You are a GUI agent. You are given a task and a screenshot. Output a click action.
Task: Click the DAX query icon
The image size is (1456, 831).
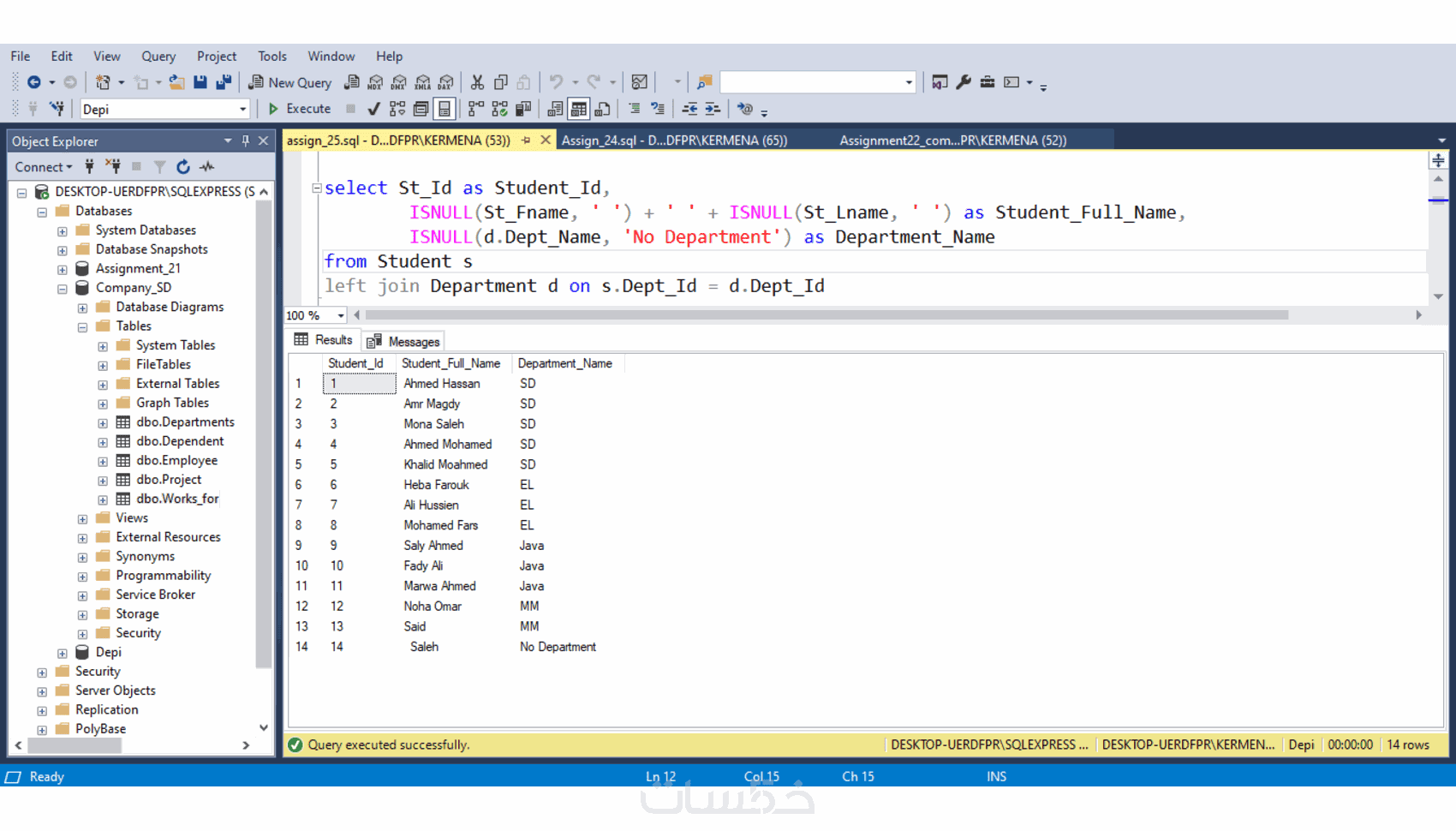(x=446, y=82)
